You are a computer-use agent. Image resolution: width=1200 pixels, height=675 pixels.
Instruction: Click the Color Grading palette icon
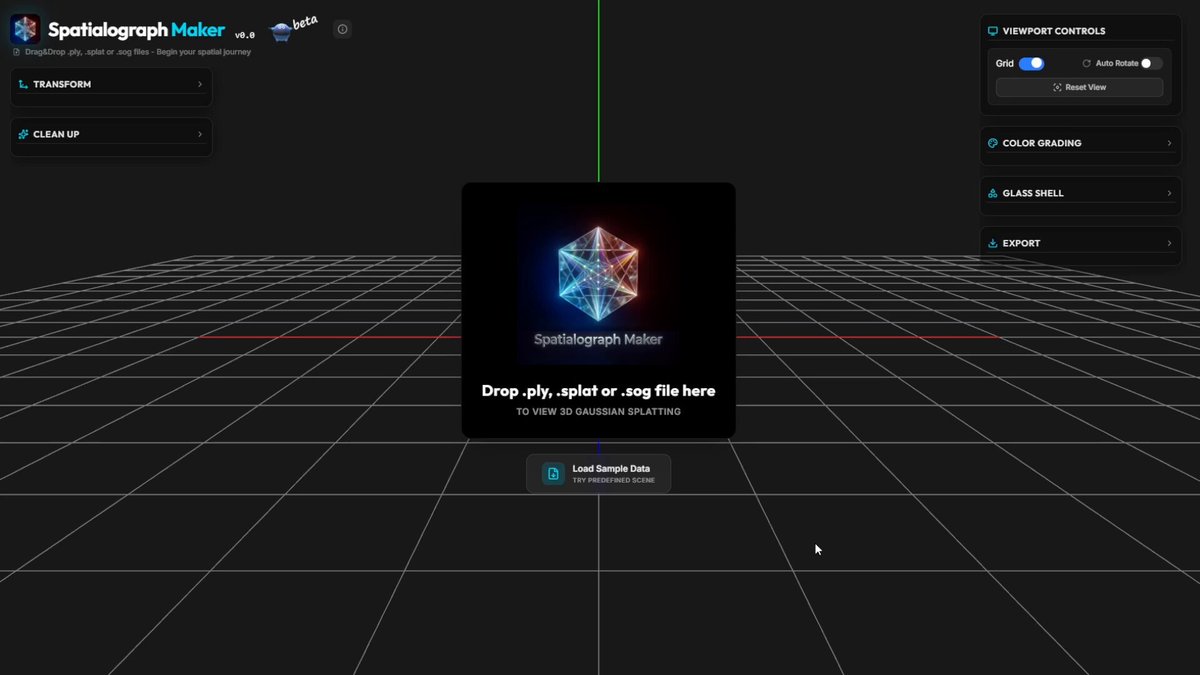[x=992, y=143]
